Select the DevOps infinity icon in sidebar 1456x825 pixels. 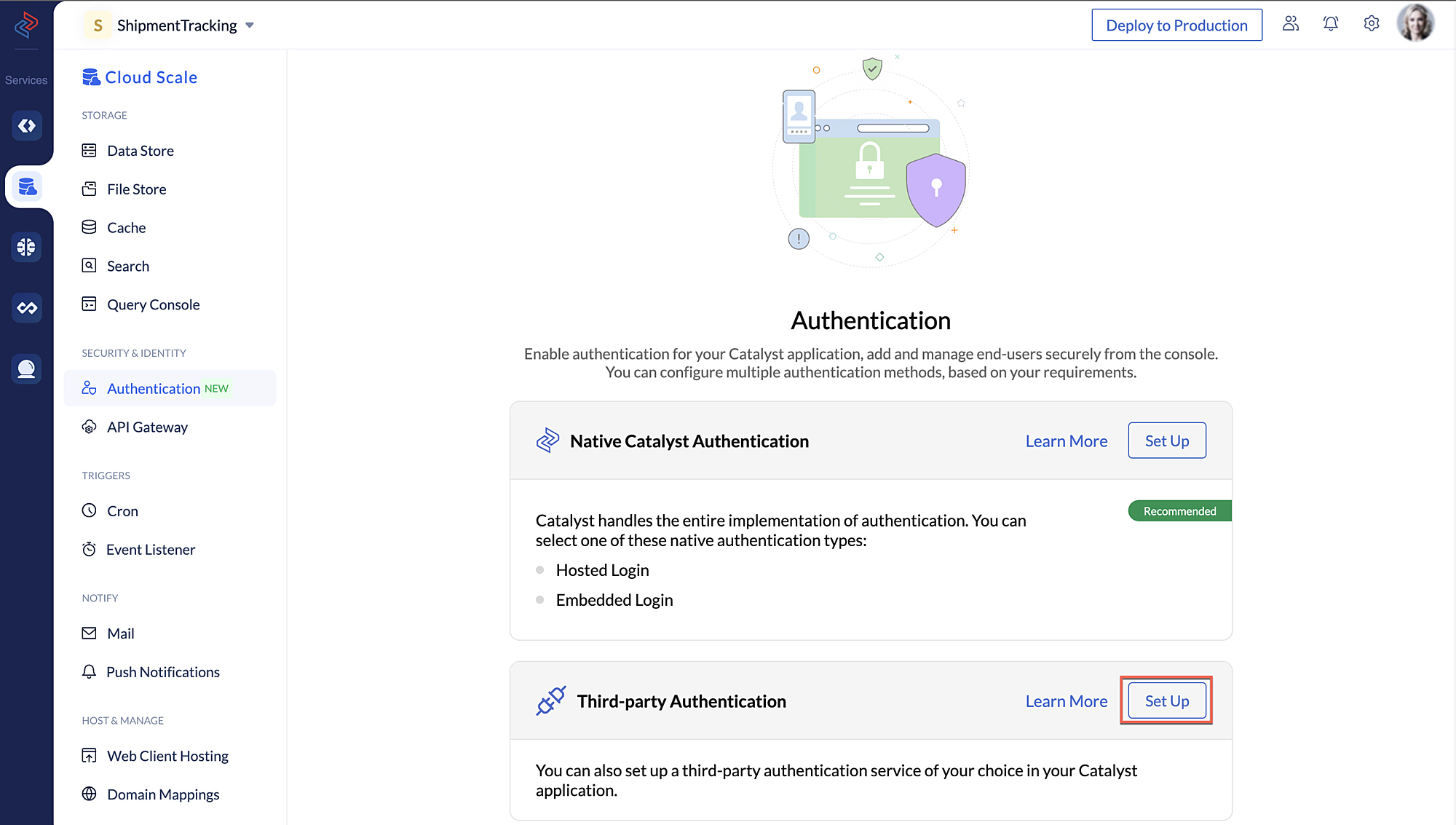(26, 307)
